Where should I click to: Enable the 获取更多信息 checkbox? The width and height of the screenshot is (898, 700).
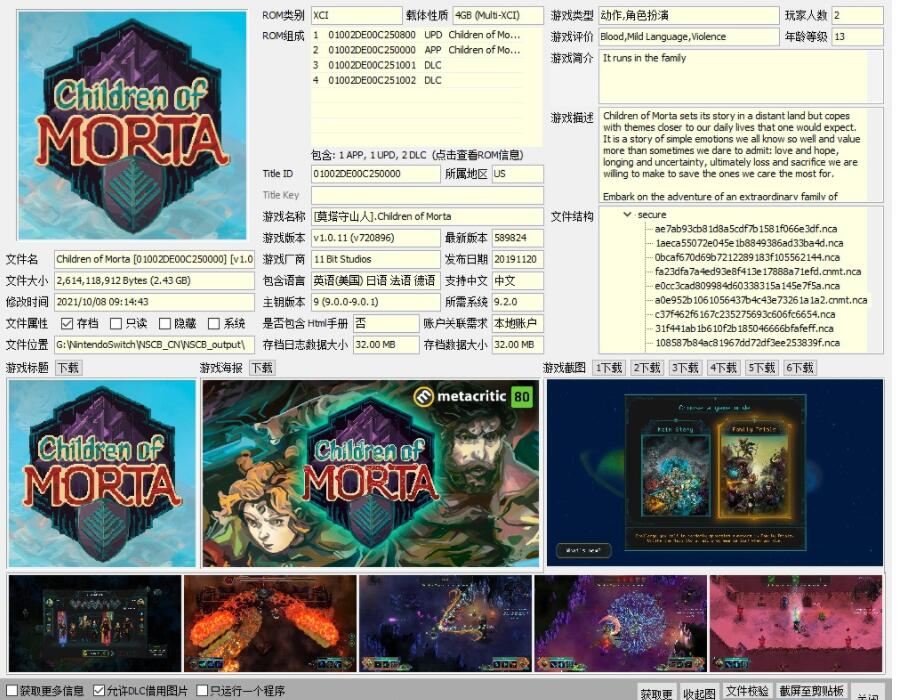[x=11, y=691]
